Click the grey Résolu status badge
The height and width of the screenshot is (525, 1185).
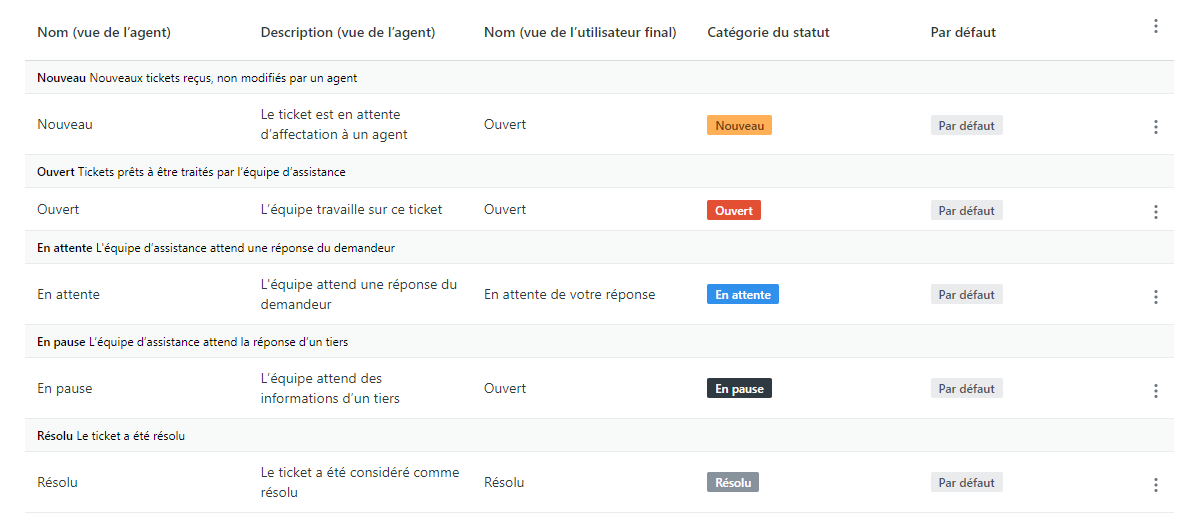pos(733,482)
